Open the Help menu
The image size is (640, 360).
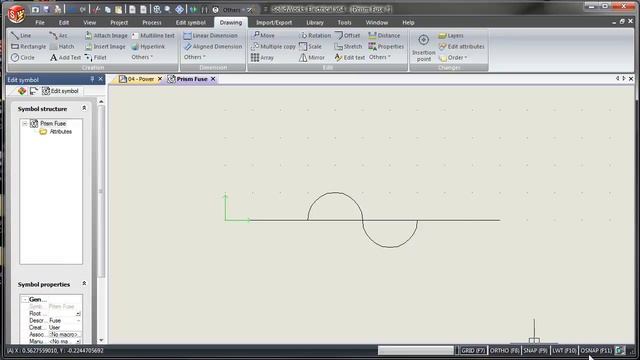[x=408, y=22]
